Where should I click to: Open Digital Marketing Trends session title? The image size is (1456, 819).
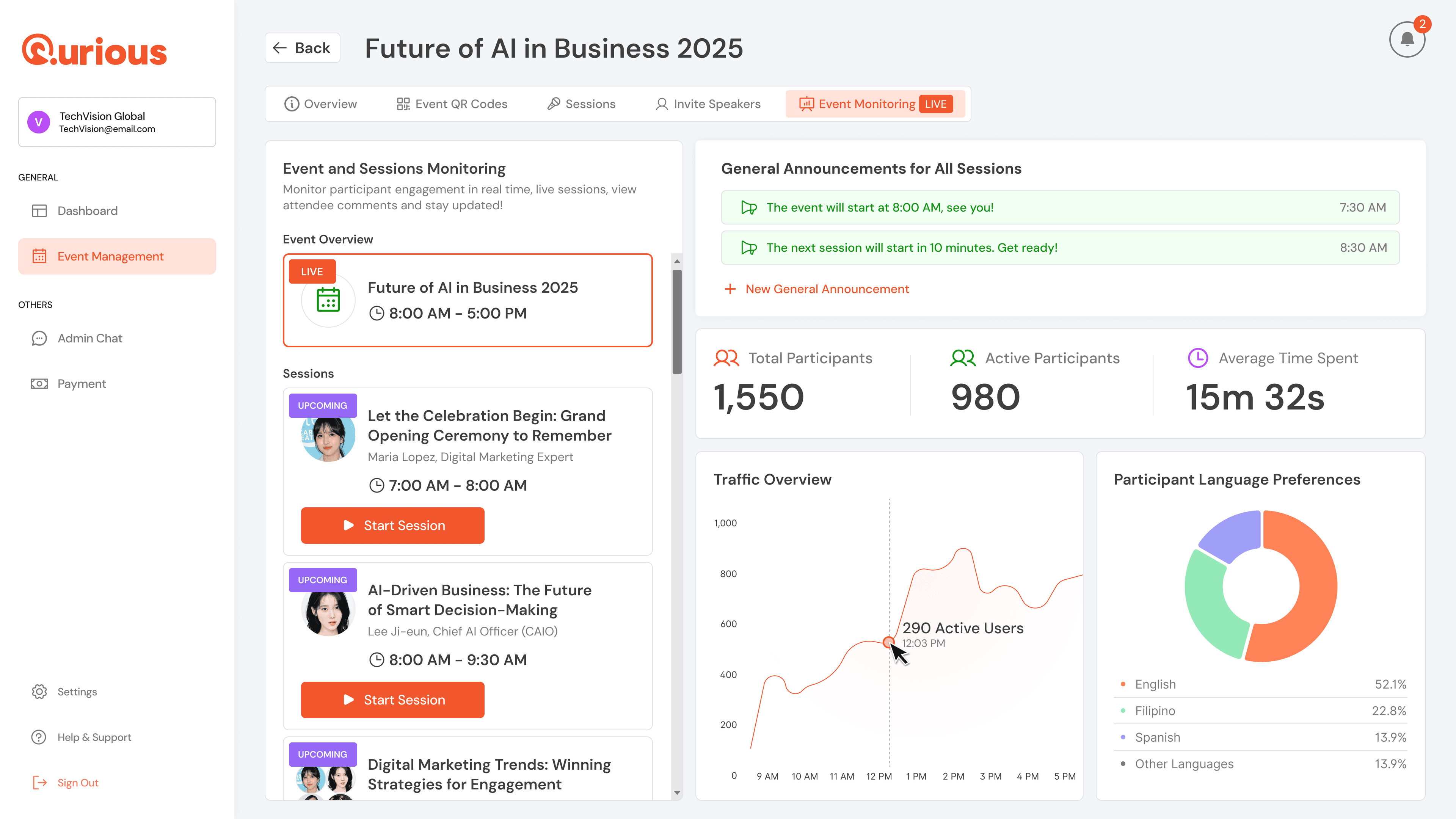click(x=489, y=774)
